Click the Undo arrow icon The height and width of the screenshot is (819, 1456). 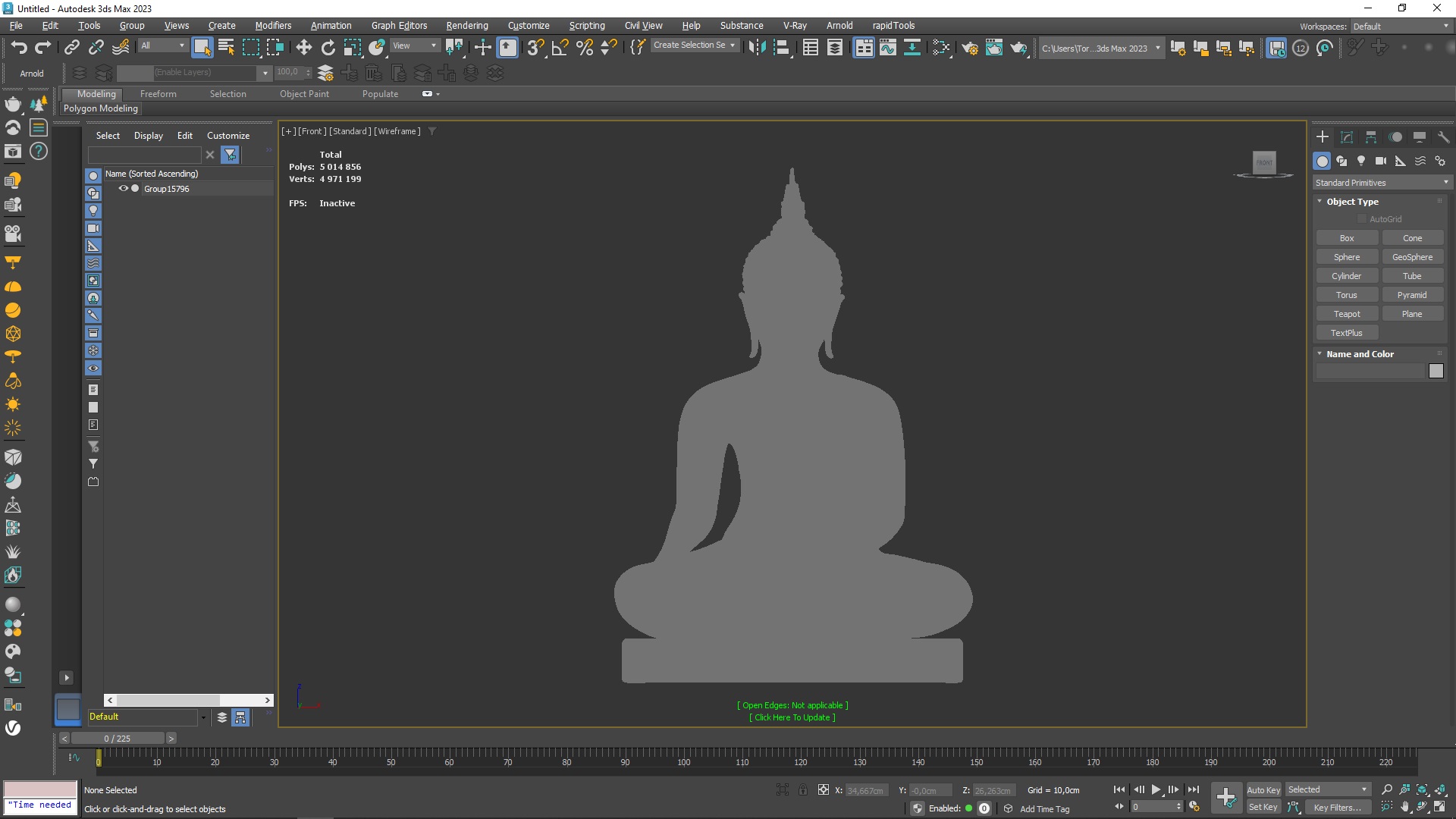pos(19,47)
